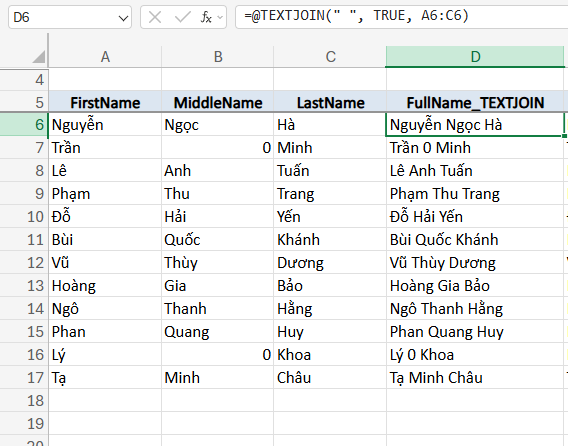This screenshot has width=568, height=446.
Task: Select cell containing Hoàng in column A
Action: click(x=105, y=286)
